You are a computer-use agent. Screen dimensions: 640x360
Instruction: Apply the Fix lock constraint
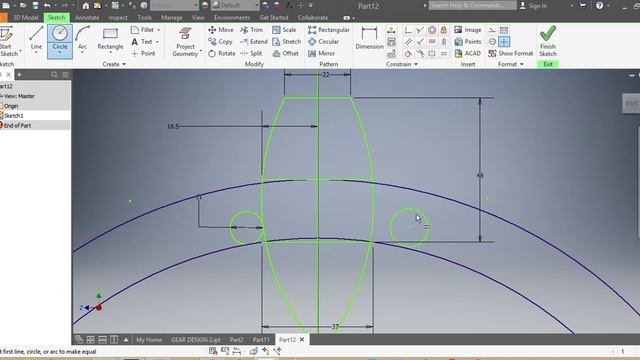pyautogui.click(x=444, y=30)
